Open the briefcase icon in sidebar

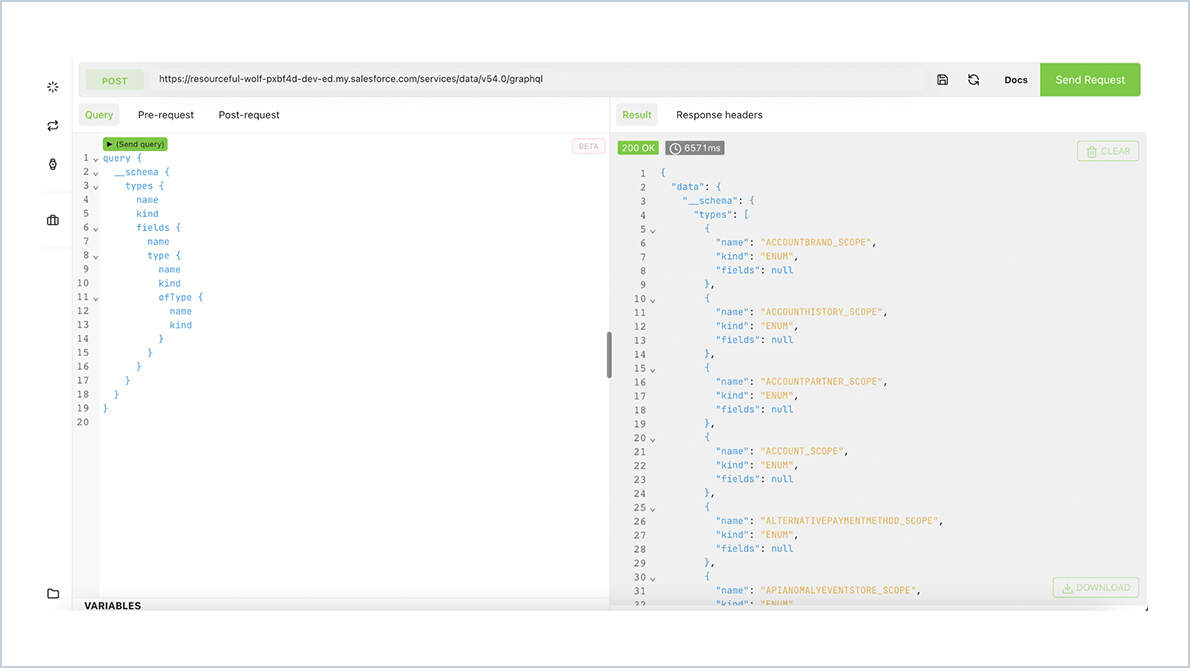click(53, 220)
